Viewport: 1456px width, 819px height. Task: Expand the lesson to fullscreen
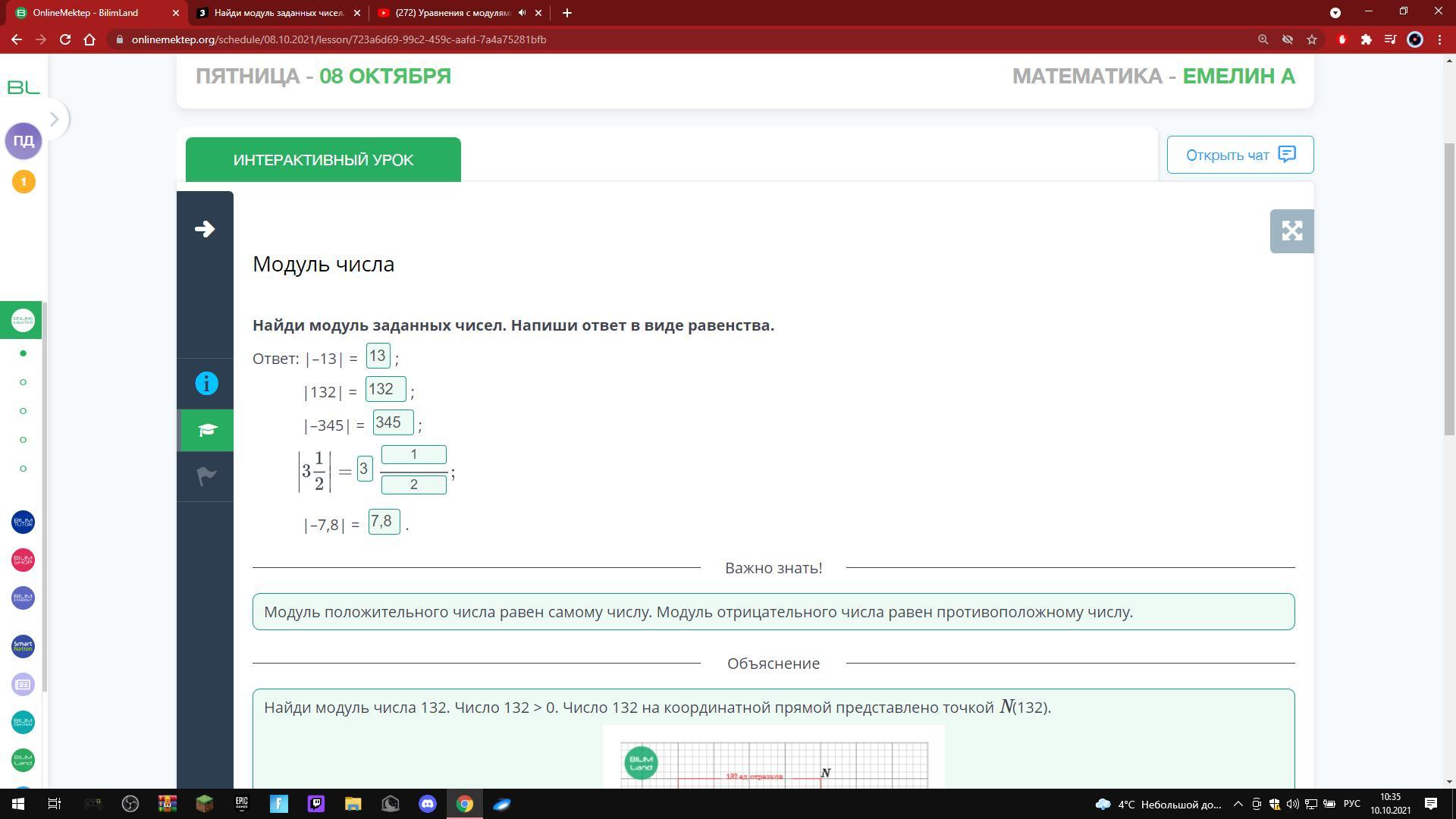[1291, 231]
